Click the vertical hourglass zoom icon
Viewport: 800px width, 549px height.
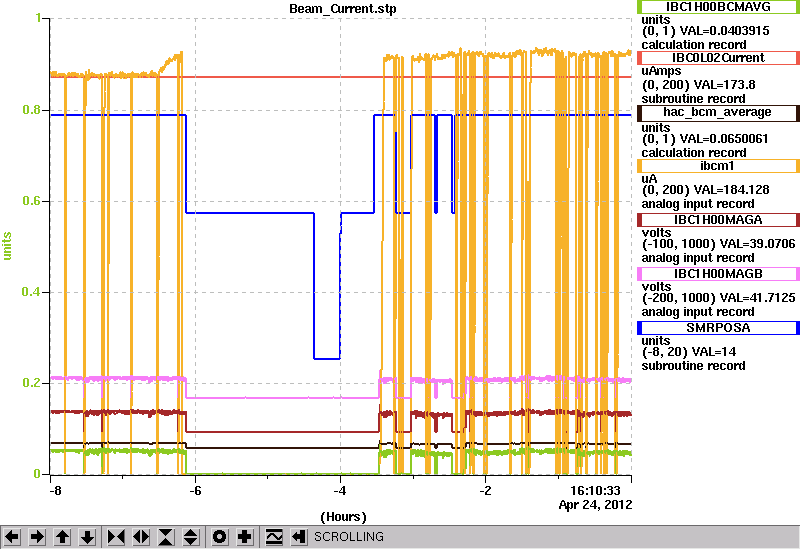(x=166, y=537)
